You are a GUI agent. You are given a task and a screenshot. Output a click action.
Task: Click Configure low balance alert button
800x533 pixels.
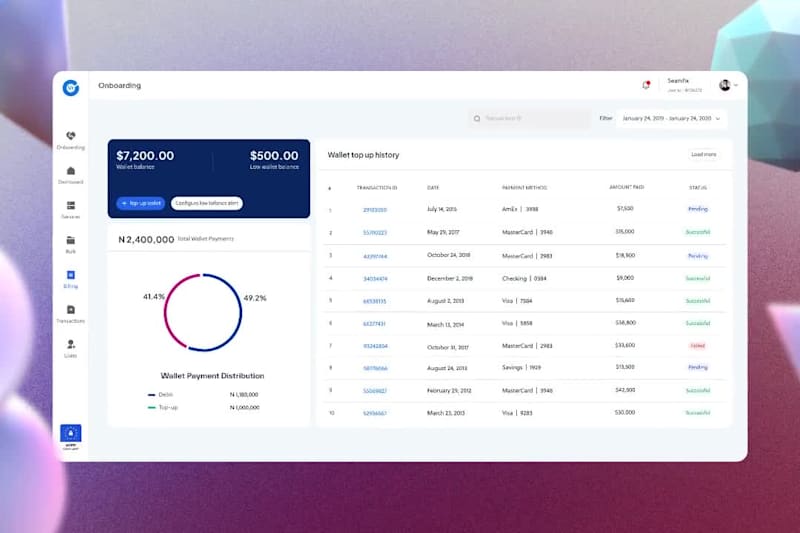tap(207, 203)
